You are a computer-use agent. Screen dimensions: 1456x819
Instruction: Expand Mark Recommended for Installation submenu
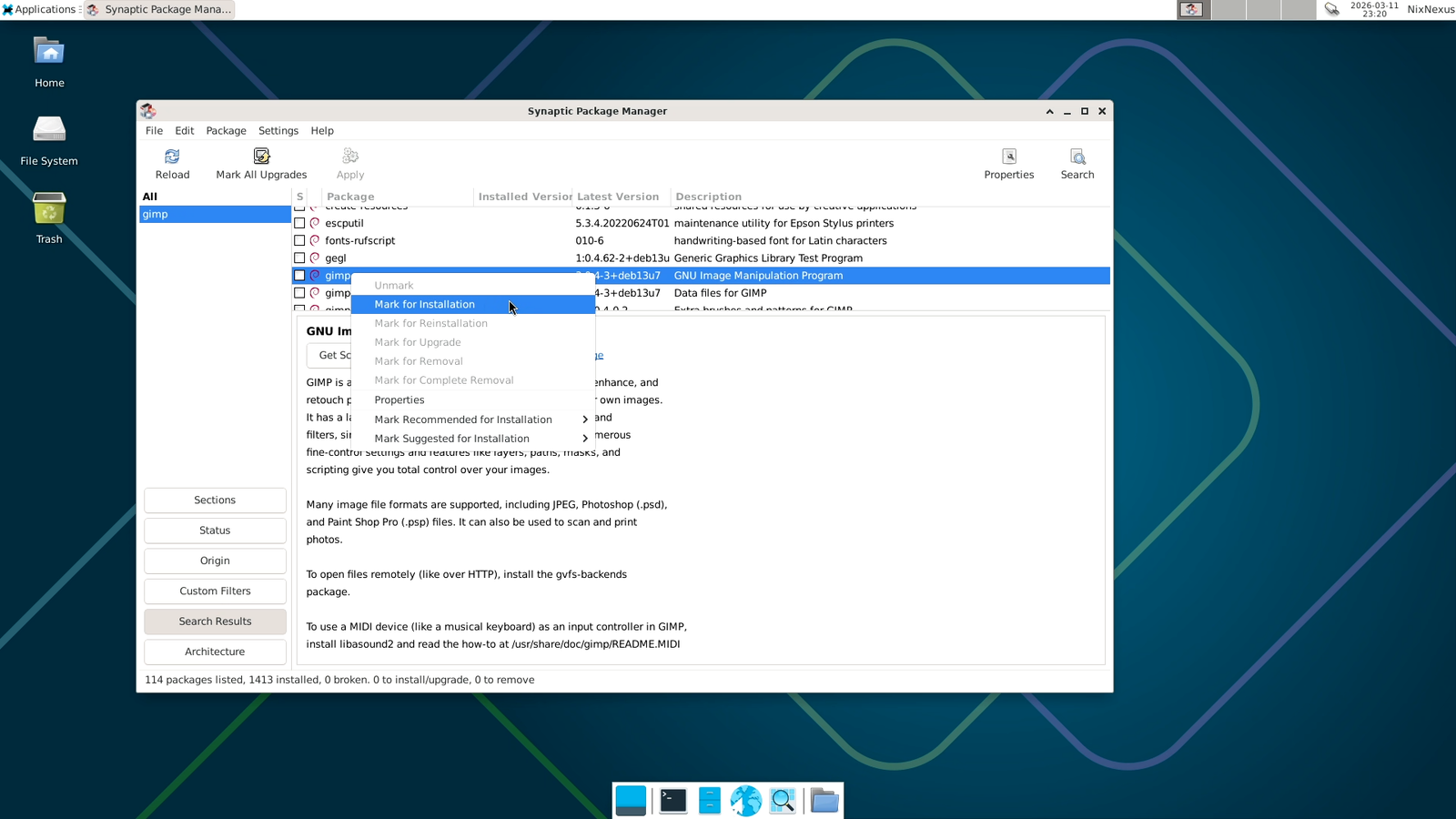pyautogui.click(x=462, y=419)
